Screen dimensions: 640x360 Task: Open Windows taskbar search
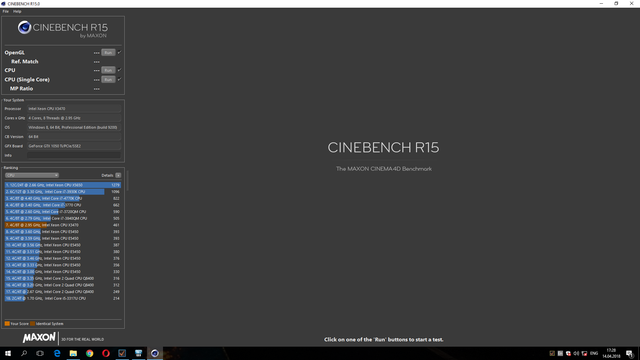pyautogui.click(x=24, y=353)
